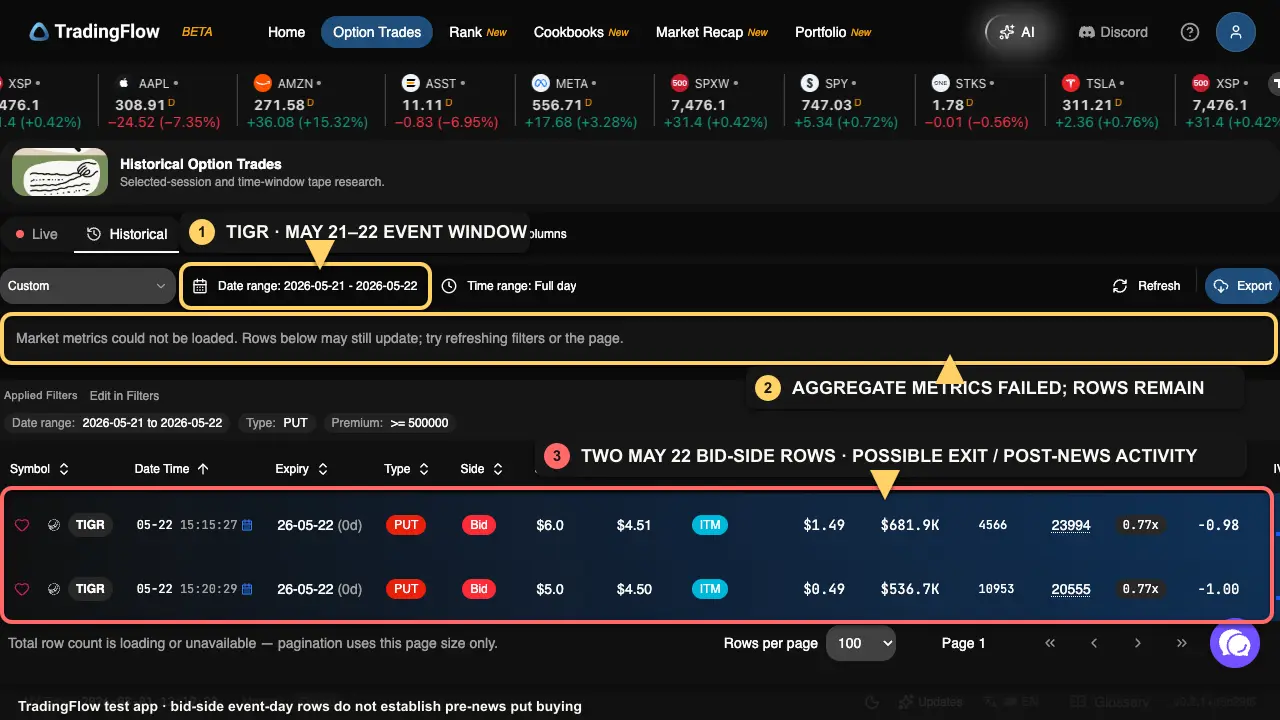This screenshot has width=1280, height=720.
Task: Click the META ticker logo
Action: [x=541, y=83]
